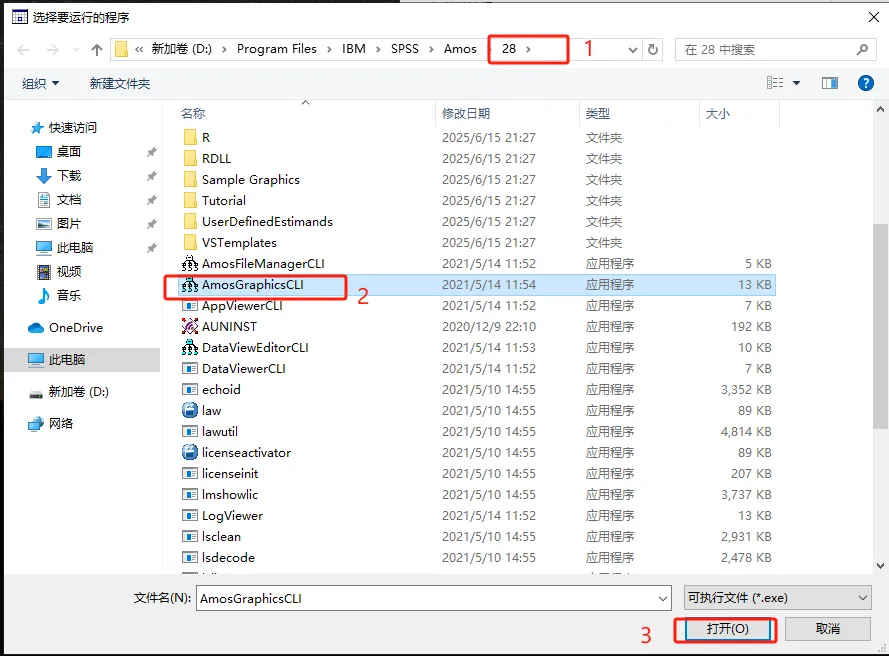Click Amos in the breadcrumb path

point(460,49)
